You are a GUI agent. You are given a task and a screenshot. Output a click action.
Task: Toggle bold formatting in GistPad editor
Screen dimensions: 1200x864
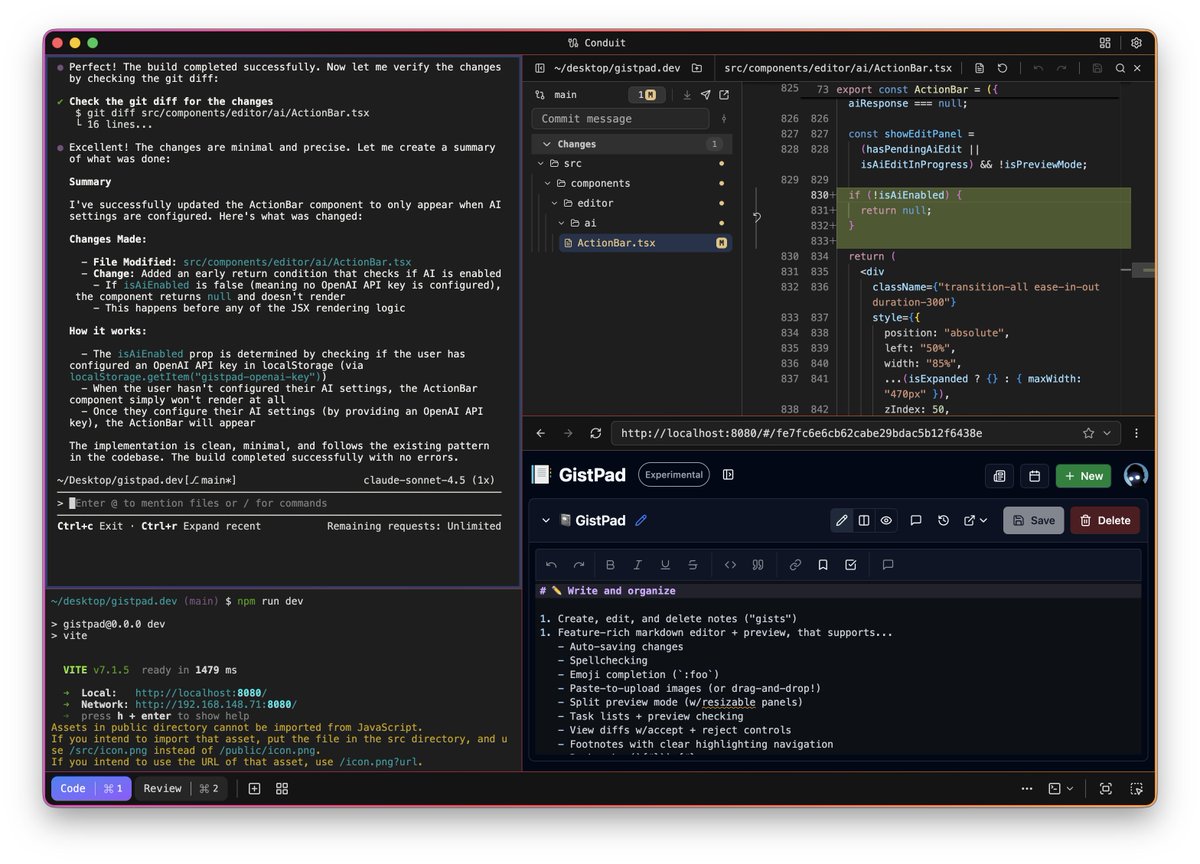click(610, 565)
